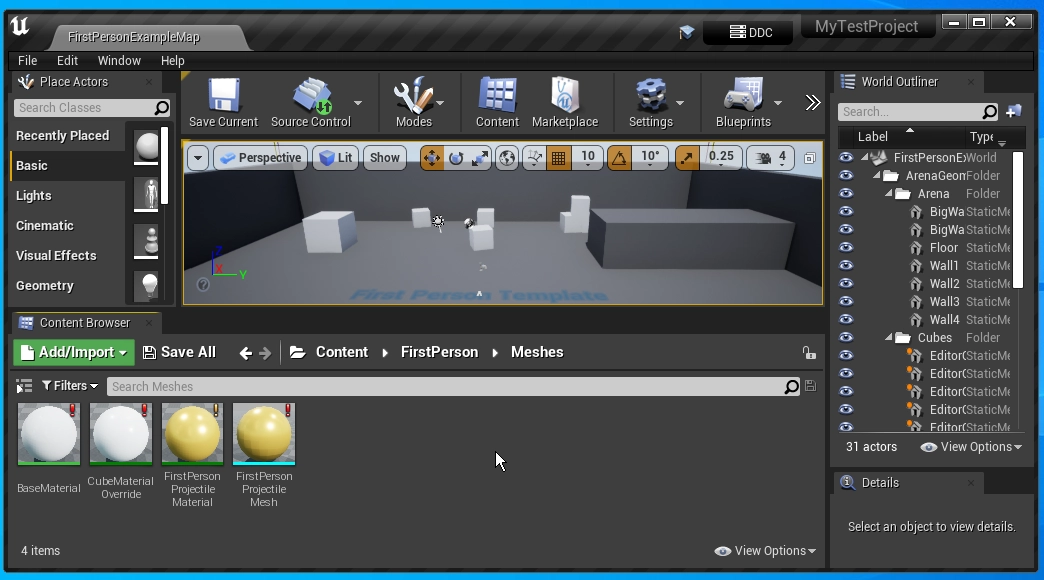Lock the Content Browser with padlock icon
Viewport: 1044px width, 580px height.
[x=809, y=352]
